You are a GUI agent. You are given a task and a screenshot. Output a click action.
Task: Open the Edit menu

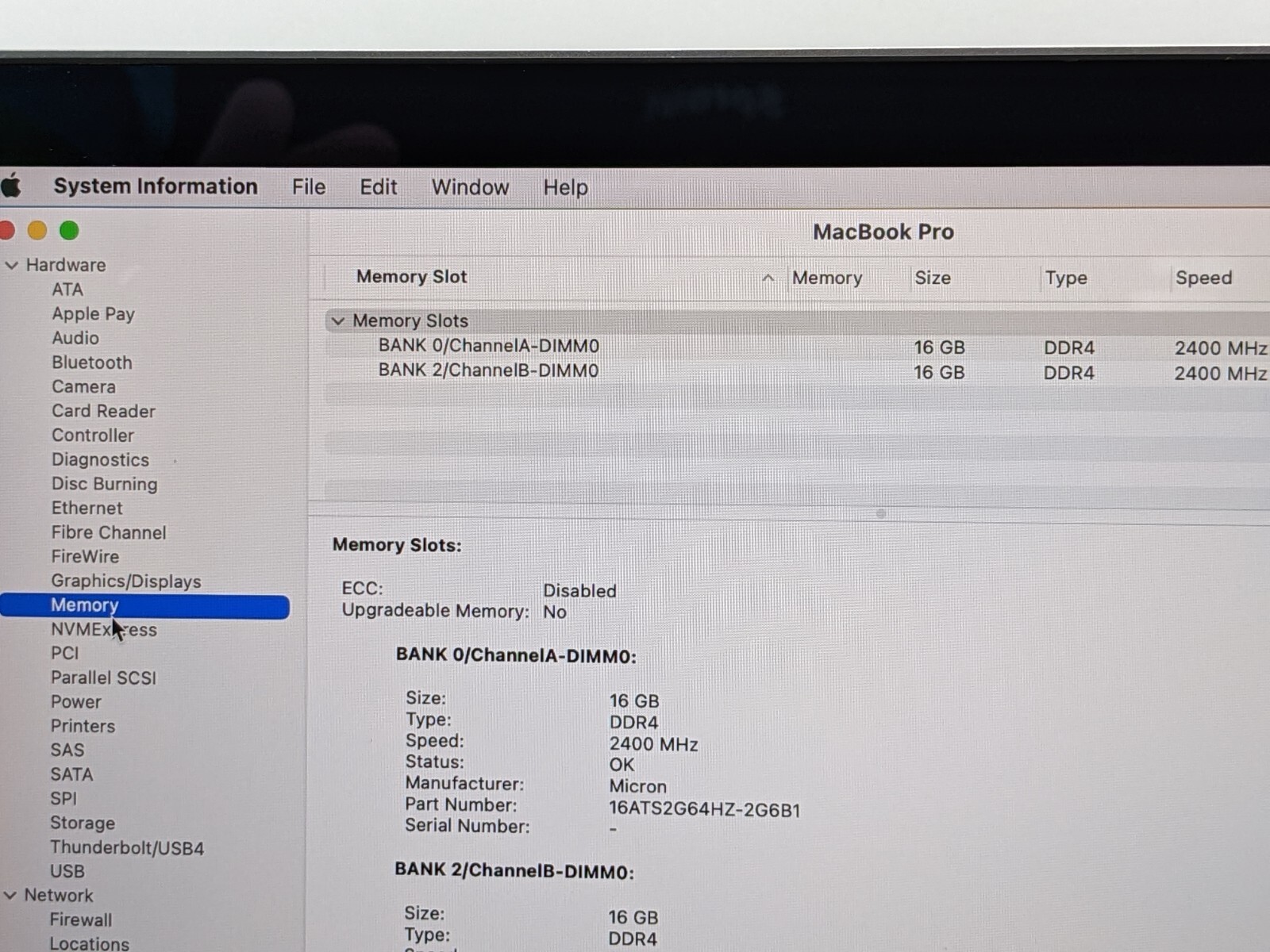coord(378,187)
